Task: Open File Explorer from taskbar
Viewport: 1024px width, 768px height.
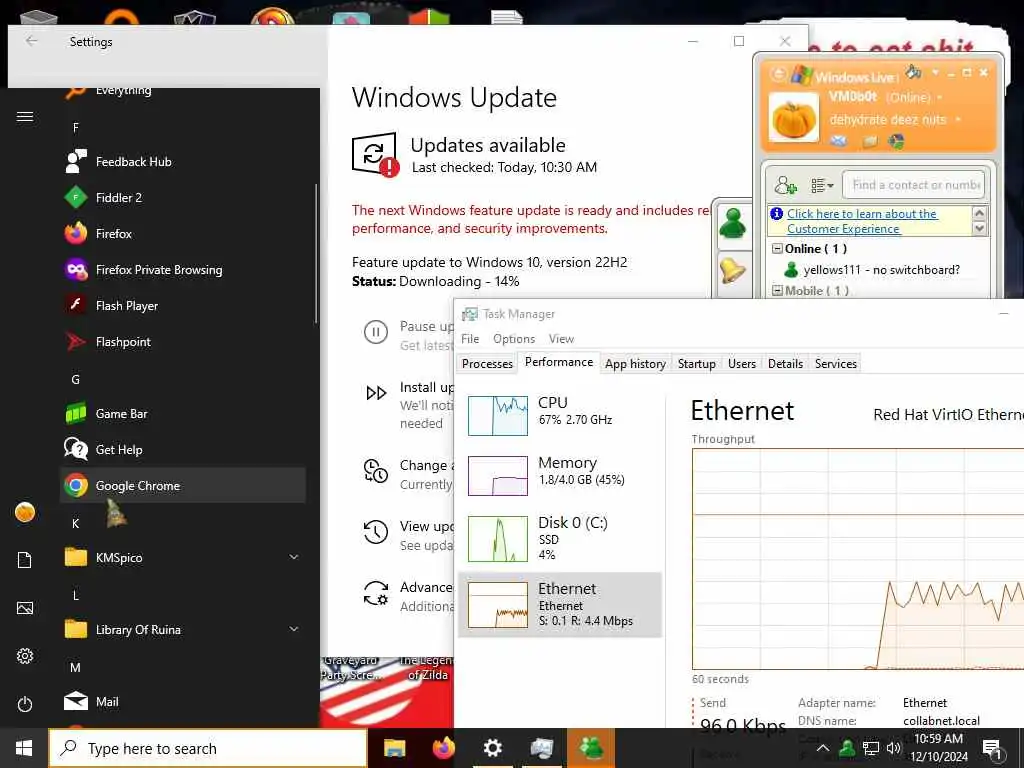Action: (x=394, y=748)
